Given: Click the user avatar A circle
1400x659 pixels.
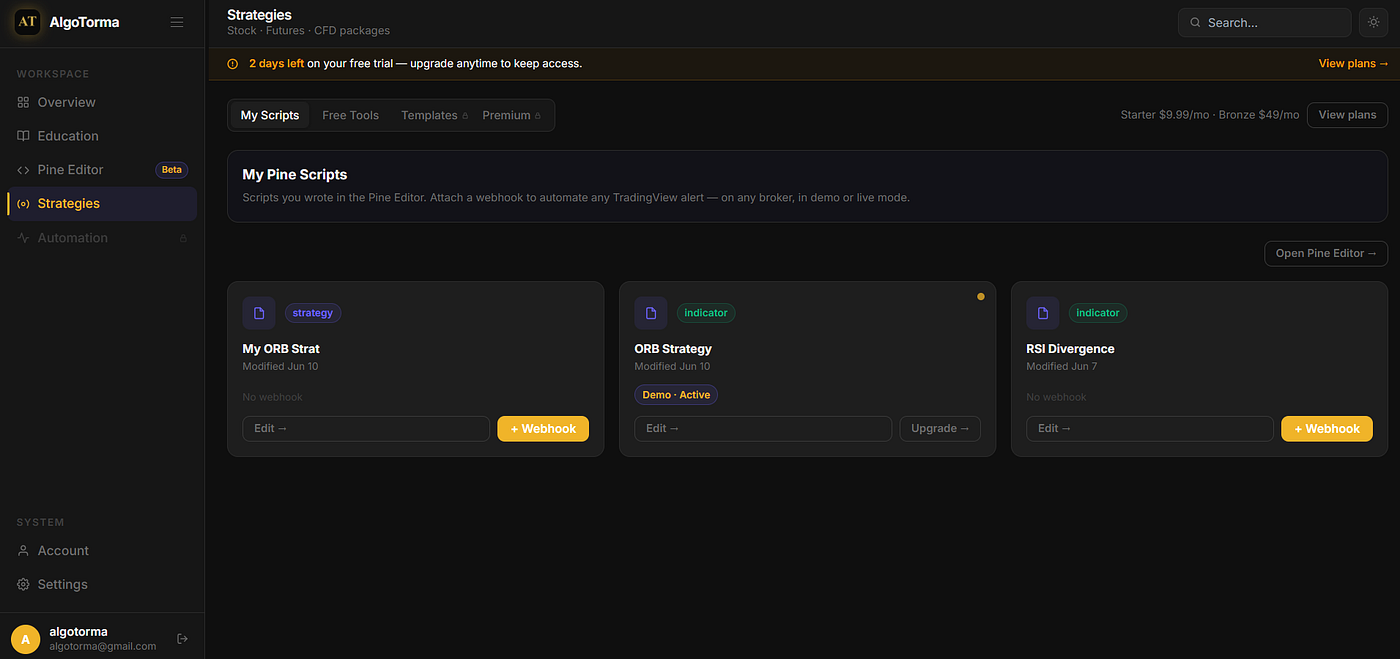Looking at the screenshot, I should (x=25, y=639).
